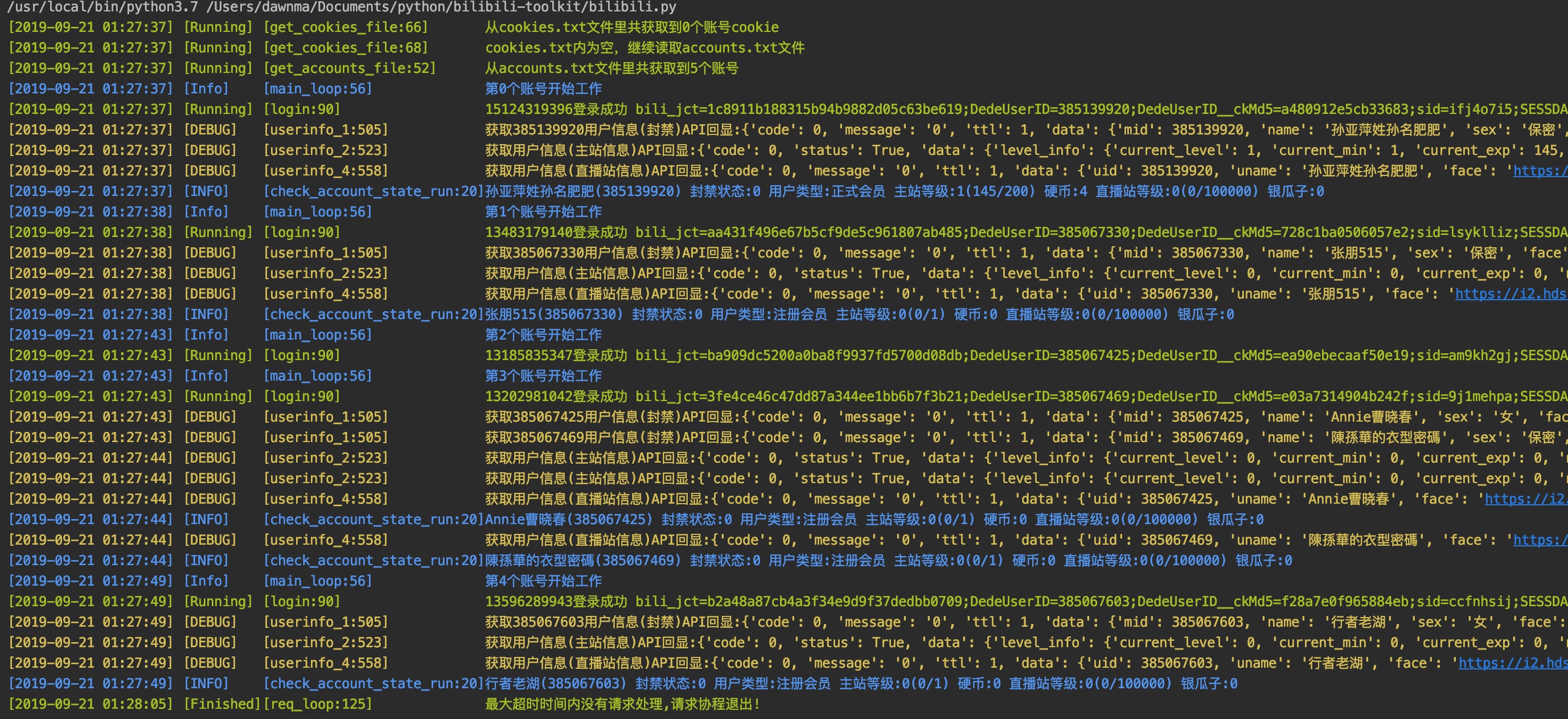The height and width of the screenshot is (719, 1568).
Task: Click the [get_cookies_file:66] source reference
Action: point(346,27)
